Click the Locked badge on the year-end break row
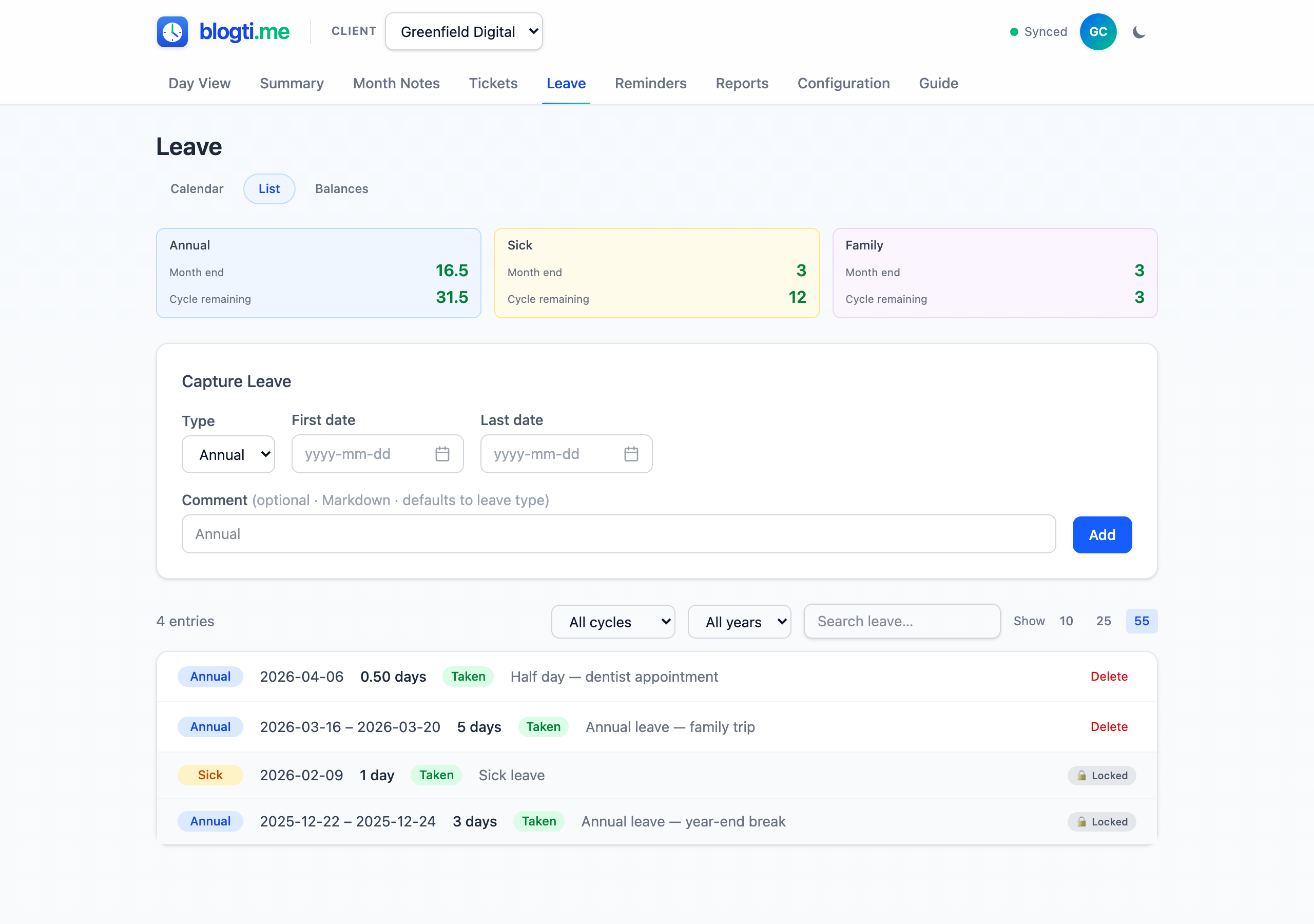Viewport: 1314px width, 924px height. pyautogui.click(x=1101, y=821)
